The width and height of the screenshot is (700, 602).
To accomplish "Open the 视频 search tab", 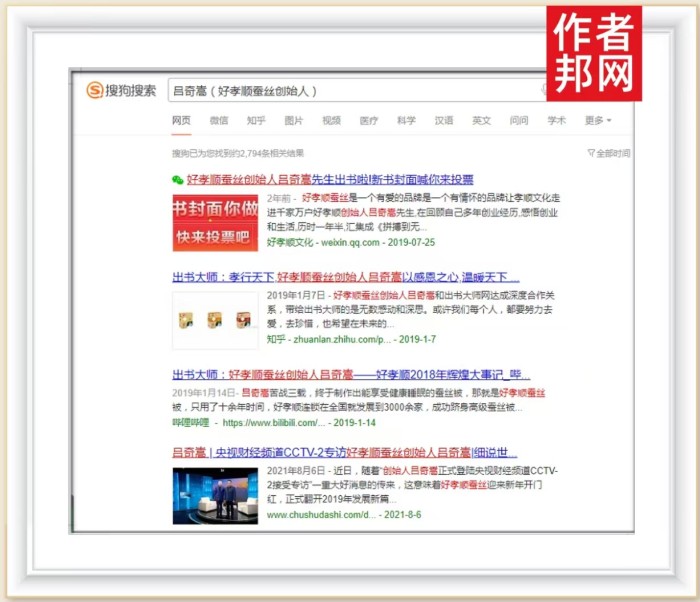I will 331,121.
